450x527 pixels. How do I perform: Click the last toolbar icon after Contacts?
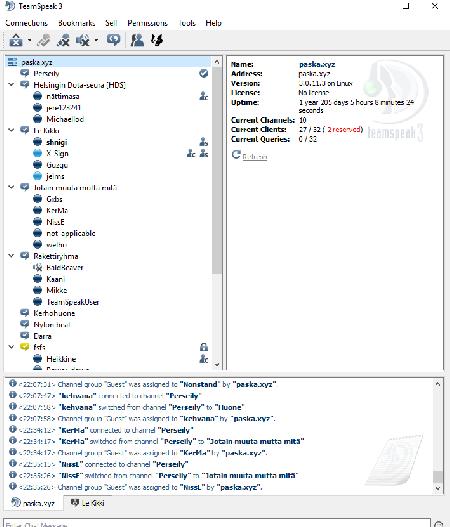click(x=157, y=40)
